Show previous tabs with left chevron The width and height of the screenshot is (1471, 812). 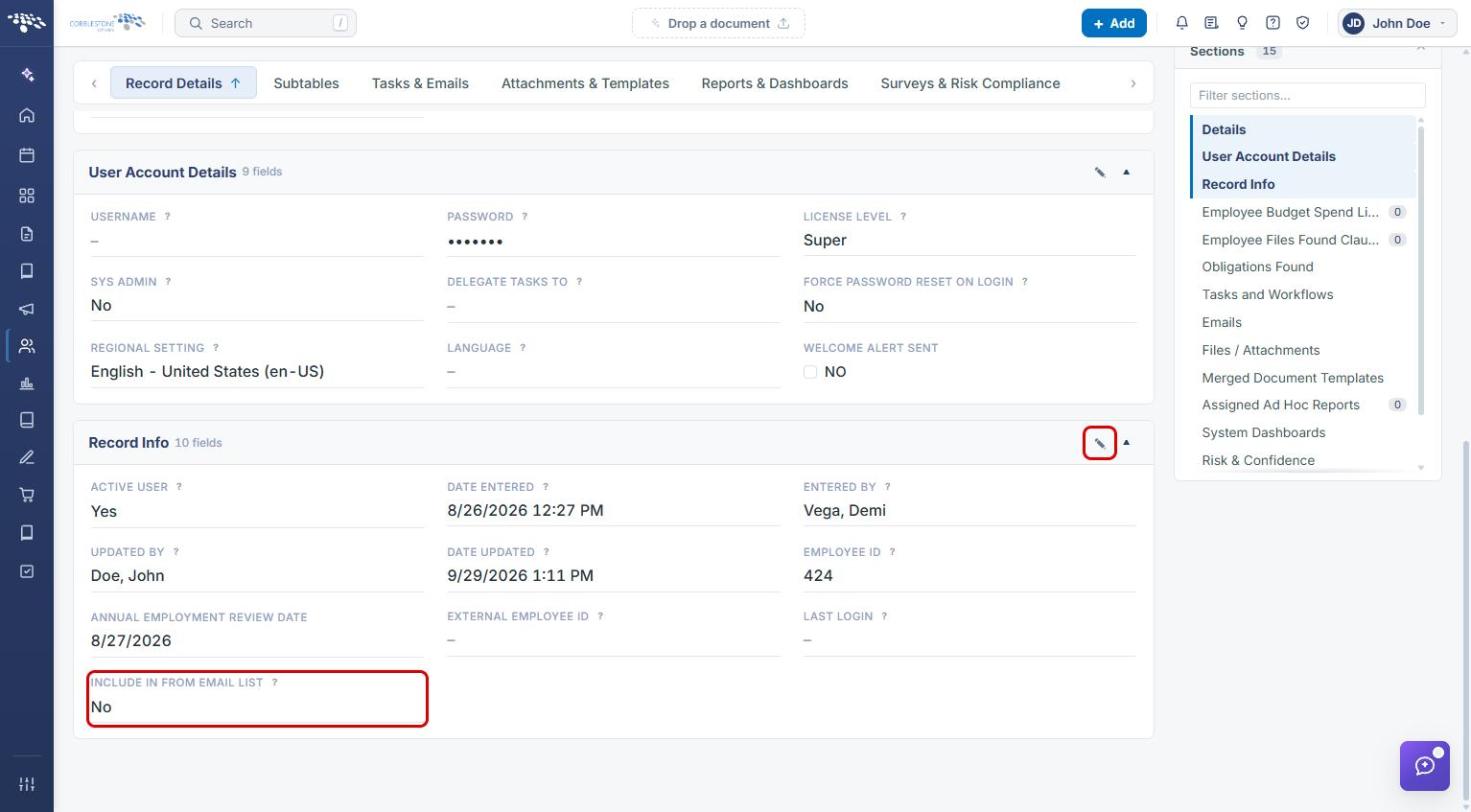coord(94,83)
